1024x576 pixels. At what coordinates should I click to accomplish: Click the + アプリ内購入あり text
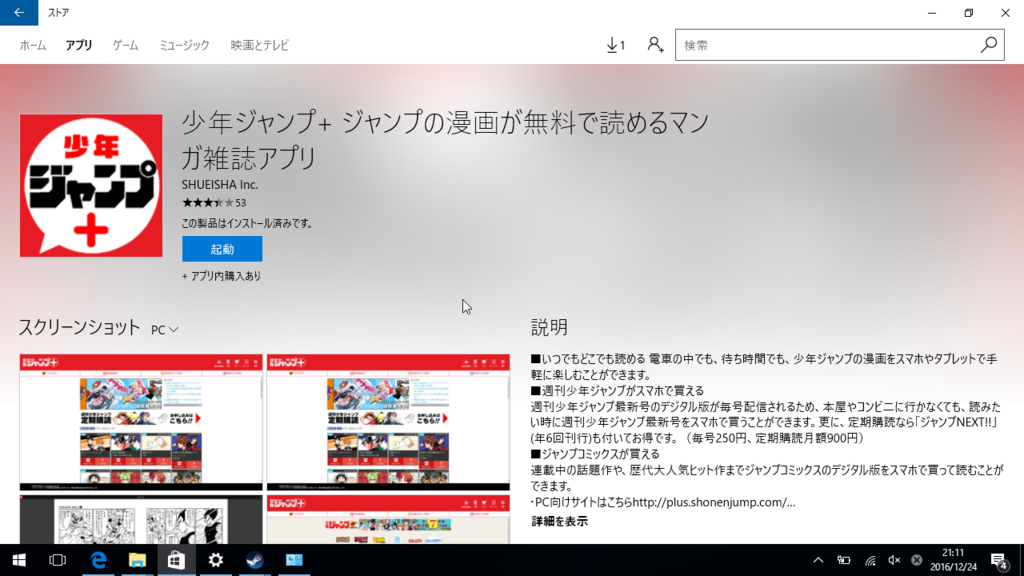pyautogui.click(x=221, y=276)
